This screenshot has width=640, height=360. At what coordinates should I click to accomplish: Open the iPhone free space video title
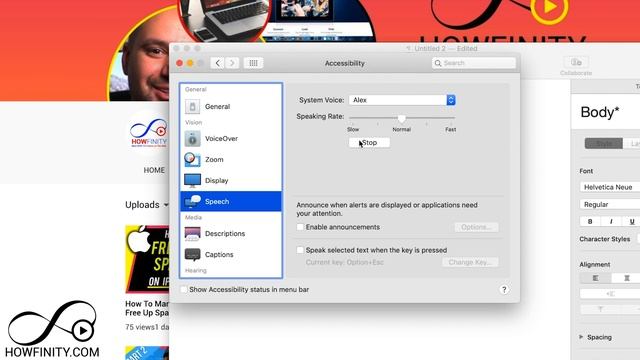(147, 308)
